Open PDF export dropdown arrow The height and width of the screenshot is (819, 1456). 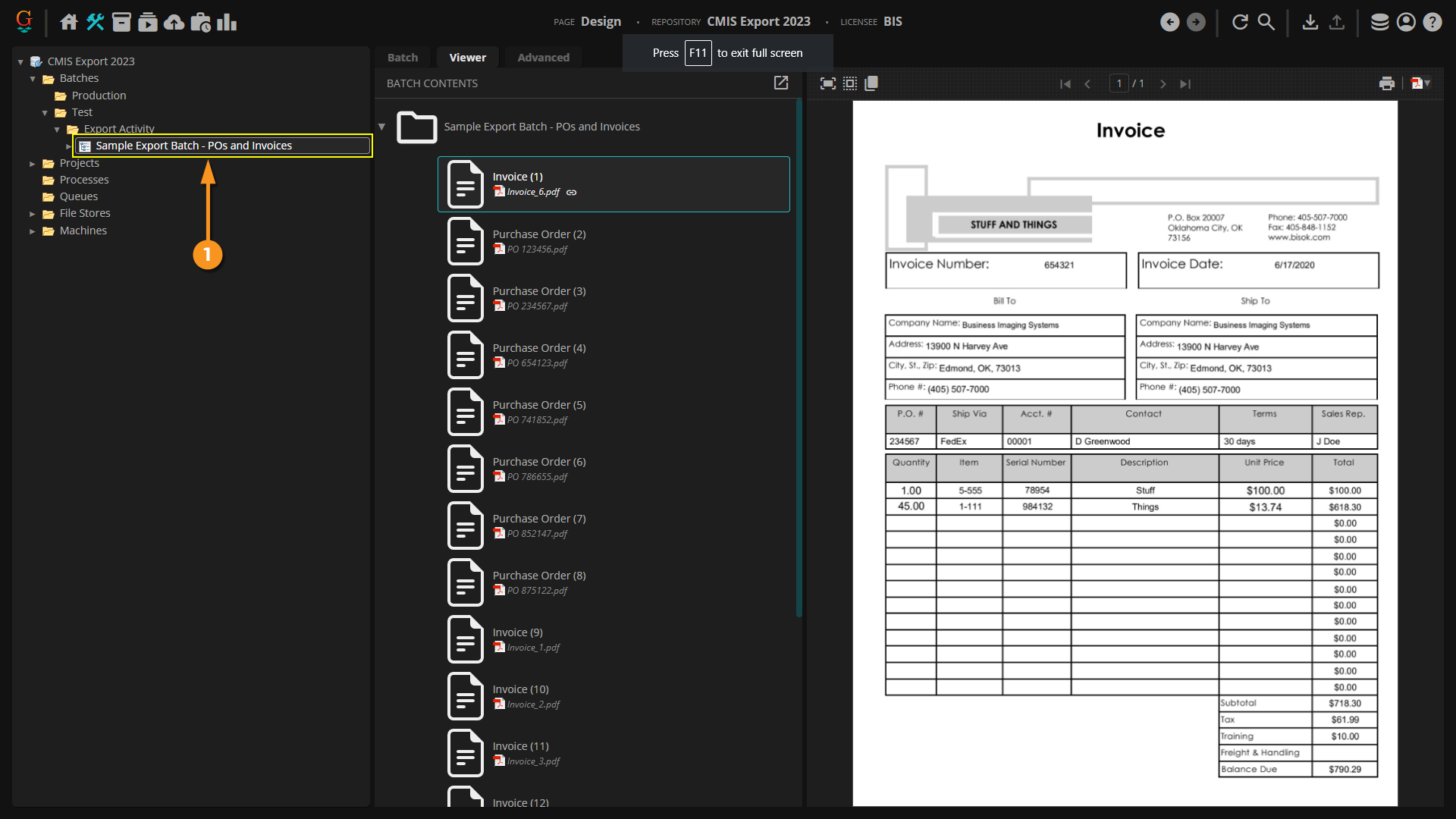click(x=1428, y=83)
